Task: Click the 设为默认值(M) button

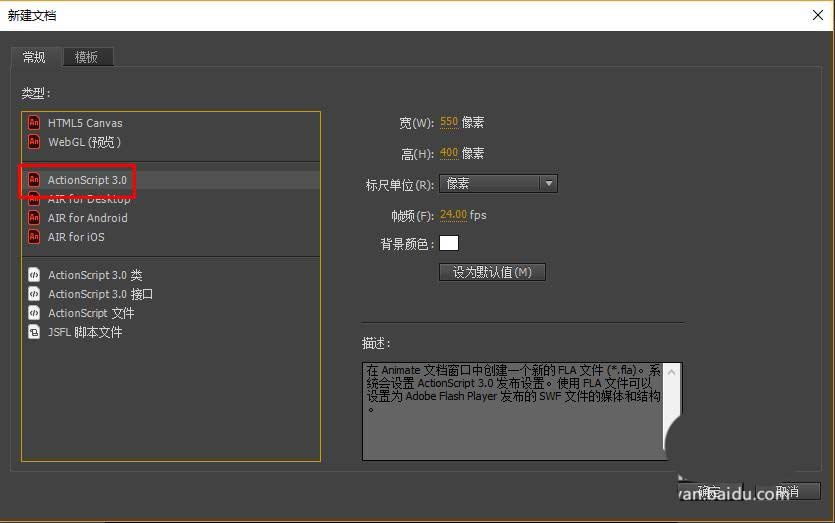Action: coord(492,272)
